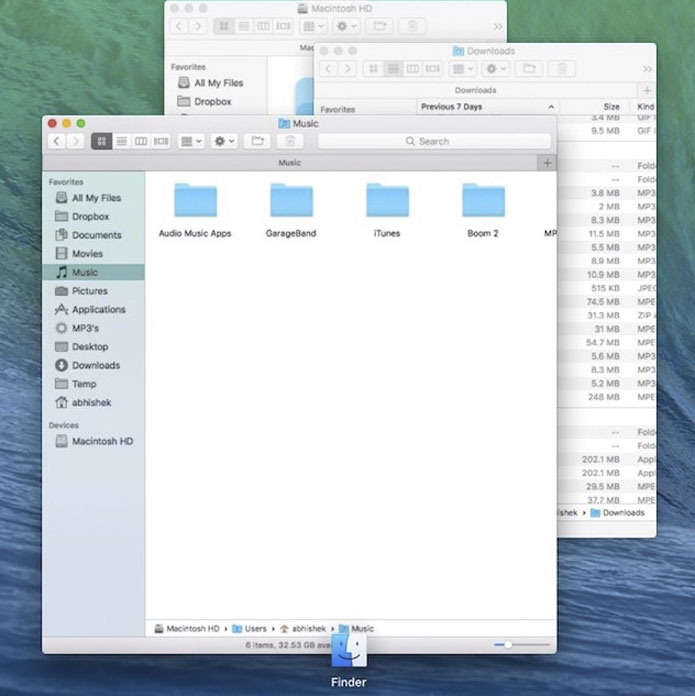Open the Action gear menu in Music window
The image size is (695, 696).
click(224, 141)
